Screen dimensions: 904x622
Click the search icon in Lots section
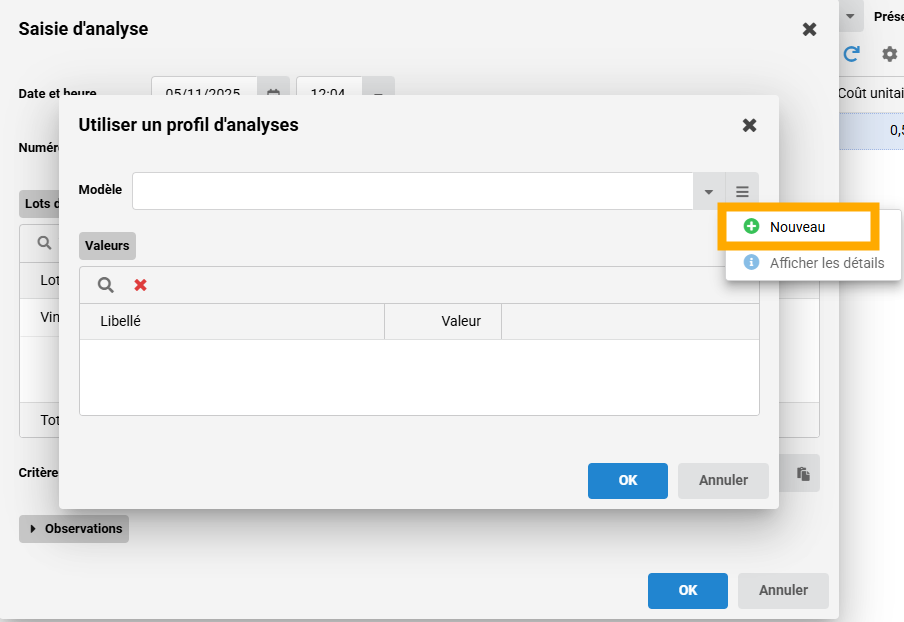tap(45, 242)
